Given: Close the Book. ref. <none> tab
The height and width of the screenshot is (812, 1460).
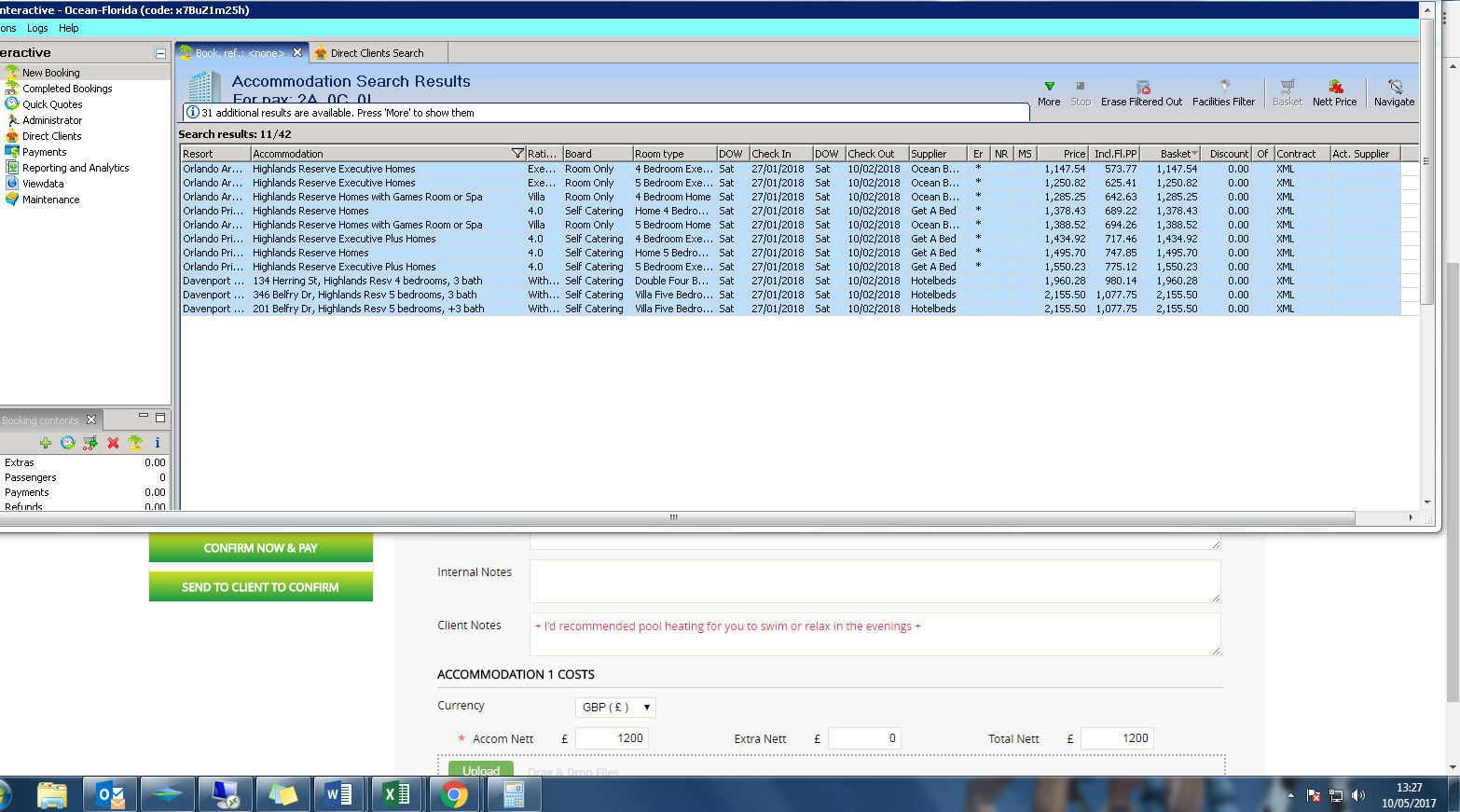Looking at the screenshot, I should [297, 53].
